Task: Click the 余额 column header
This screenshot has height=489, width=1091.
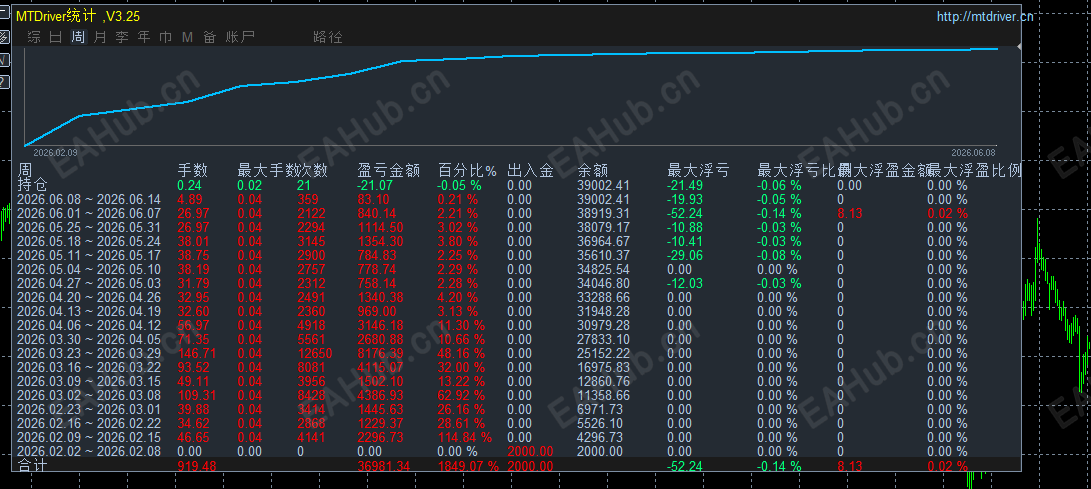Action: (x=593, y=170)
